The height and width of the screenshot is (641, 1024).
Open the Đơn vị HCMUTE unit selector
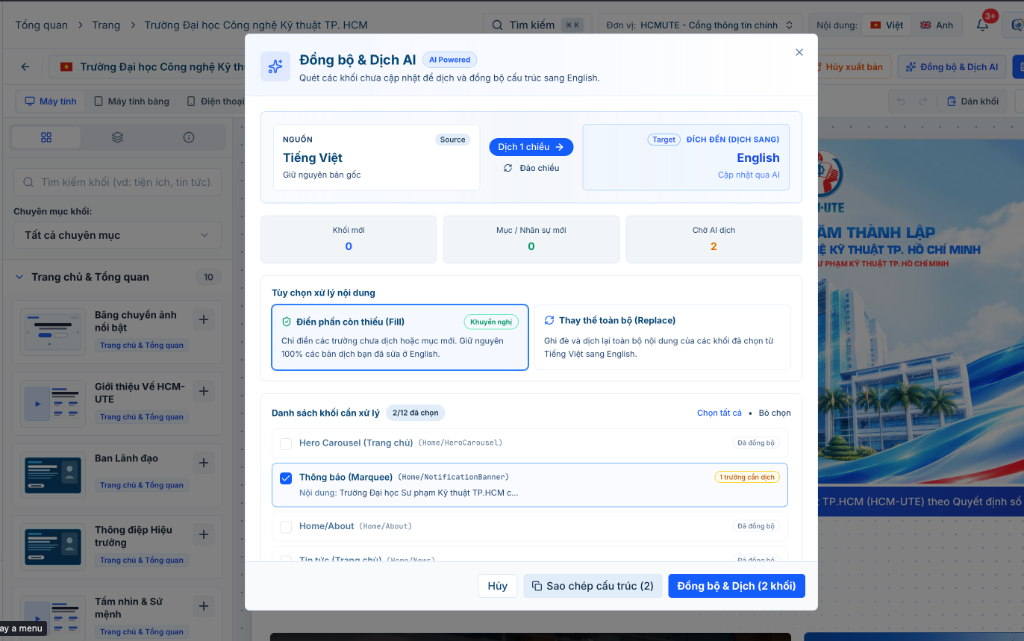click(699, 25)
